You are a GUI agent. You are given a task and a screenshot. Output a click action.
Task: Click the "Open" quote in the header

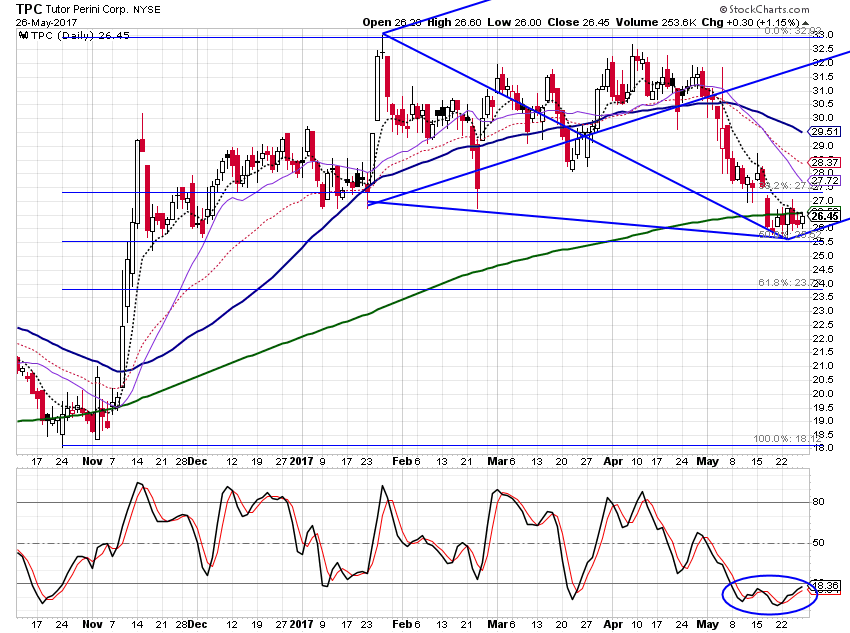(x=392, y=23)
